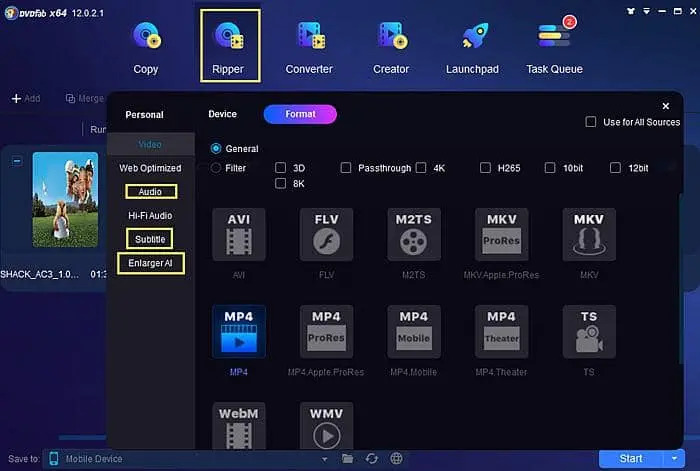Open the Audio category

click(x=151, y=192)
